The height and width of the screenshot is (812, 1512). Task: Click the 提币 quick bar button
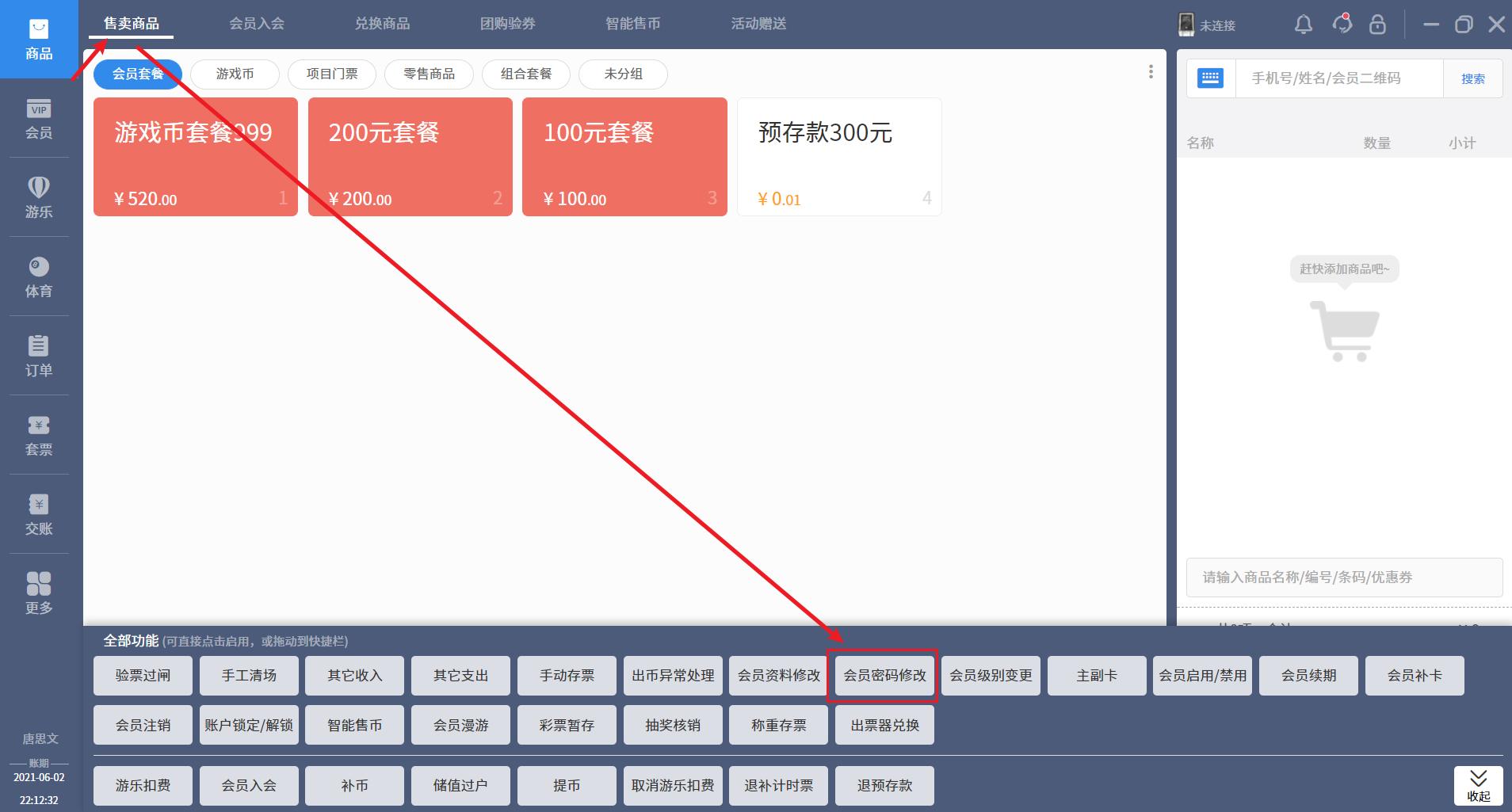click(567, 786)
